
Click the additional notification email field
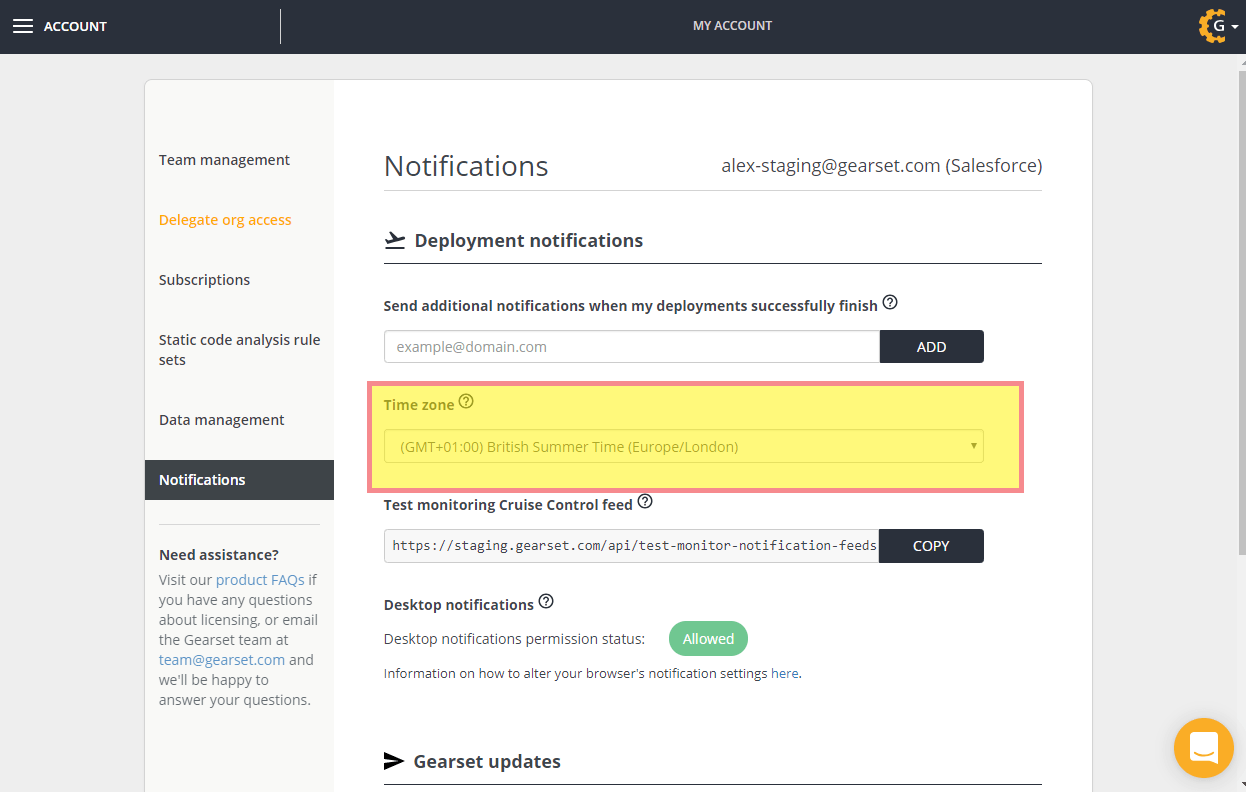631,347
